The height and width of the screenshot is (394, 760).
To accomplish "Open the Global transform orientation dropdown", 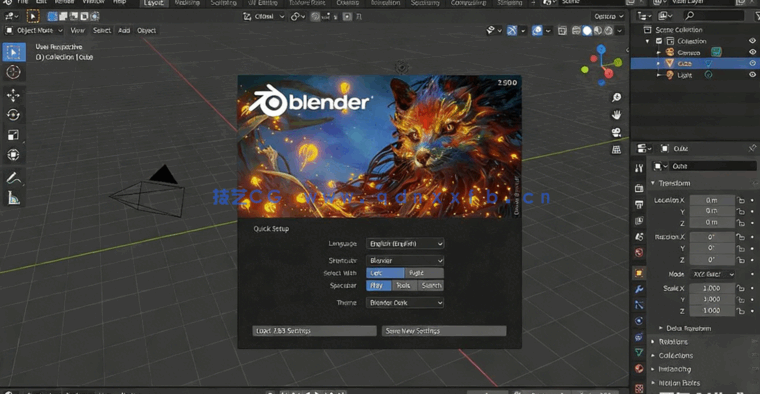I will tap(264, 16).
